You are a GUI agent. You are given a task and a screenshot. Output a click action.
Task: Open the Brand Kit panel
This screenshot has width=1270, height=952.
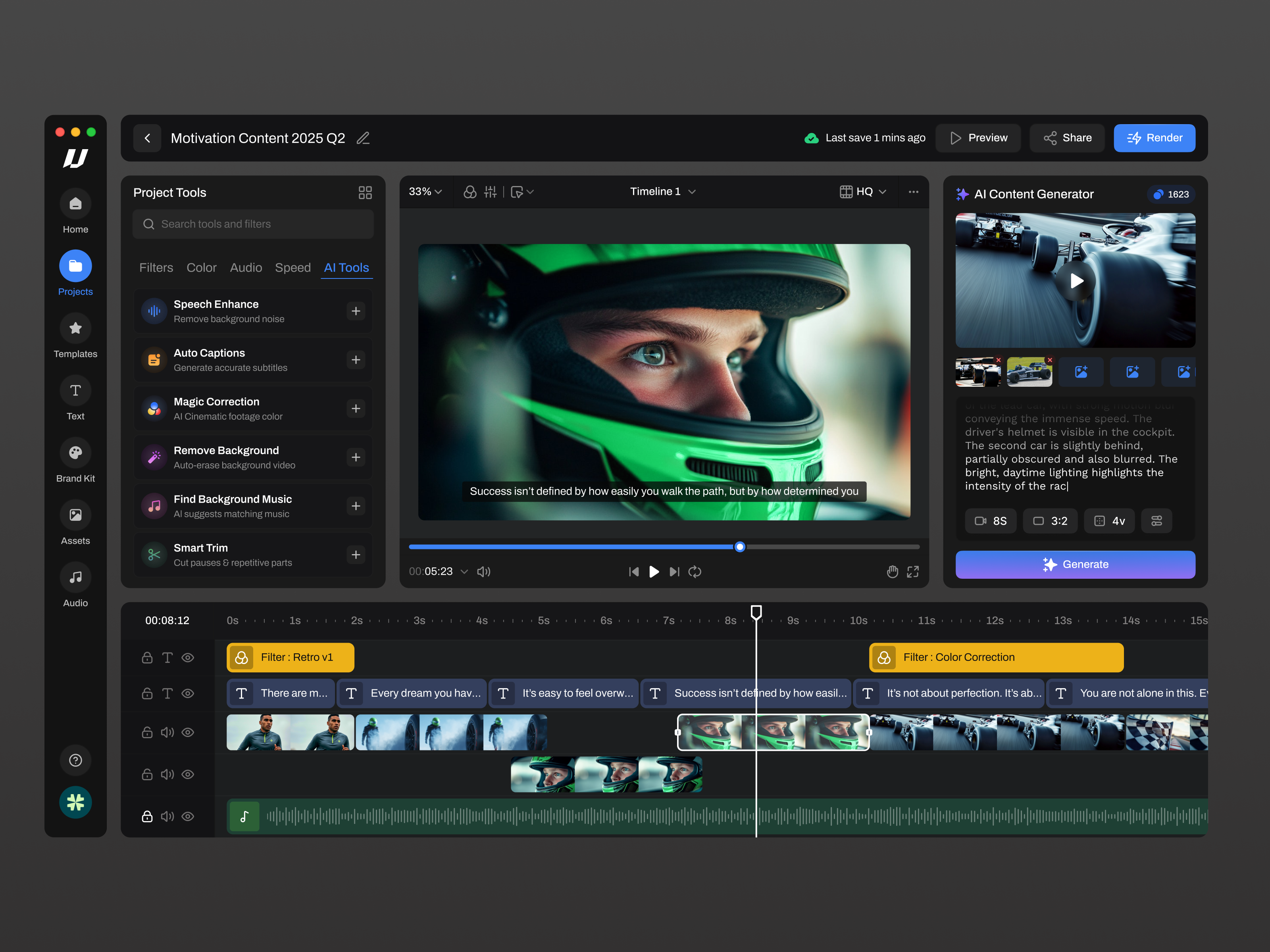[x=75, y=459]
